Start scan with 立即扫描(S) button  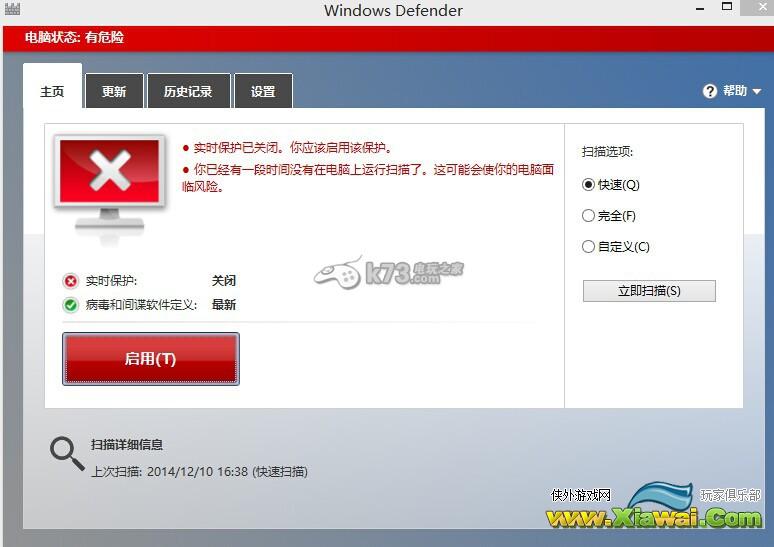(x=649, y=291)
